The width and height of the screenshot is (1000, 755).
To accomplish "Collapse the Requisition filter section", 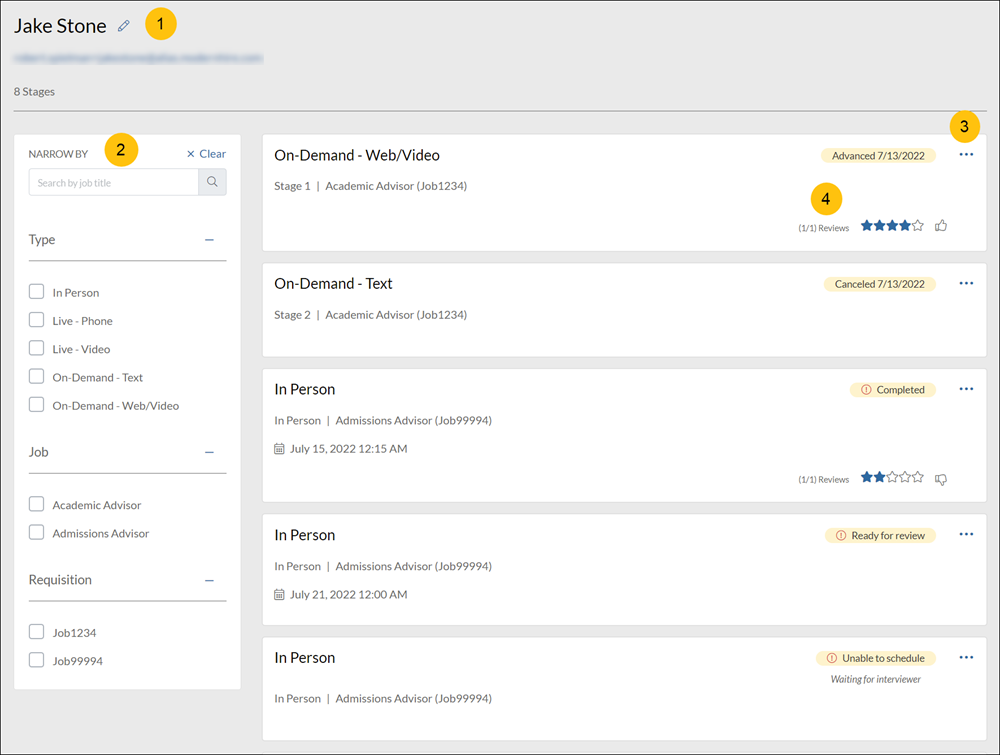I will pos(209,580).
